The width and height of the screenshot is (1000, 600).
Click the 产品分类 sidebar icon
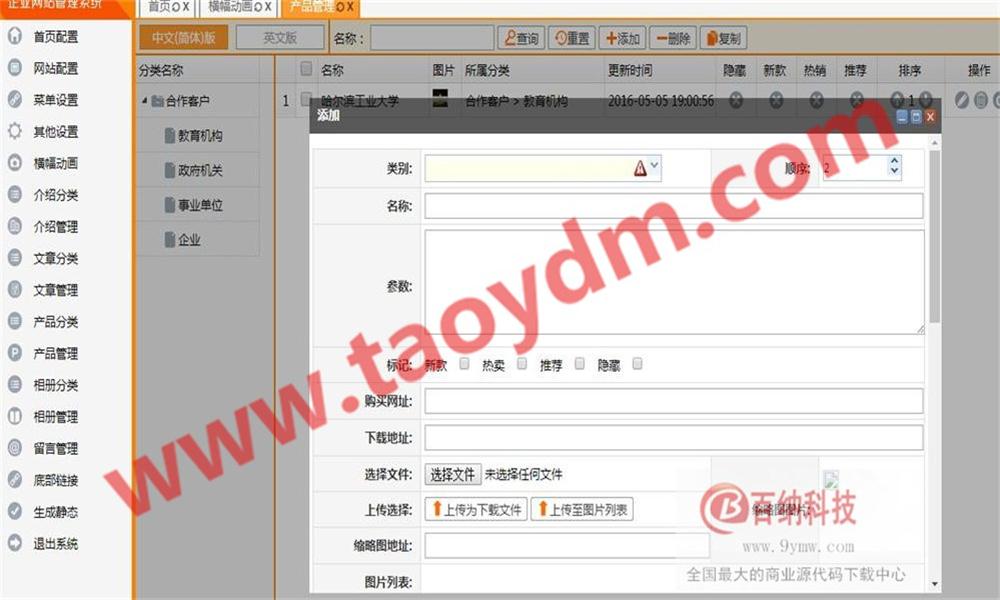click(x=15, y=321)
